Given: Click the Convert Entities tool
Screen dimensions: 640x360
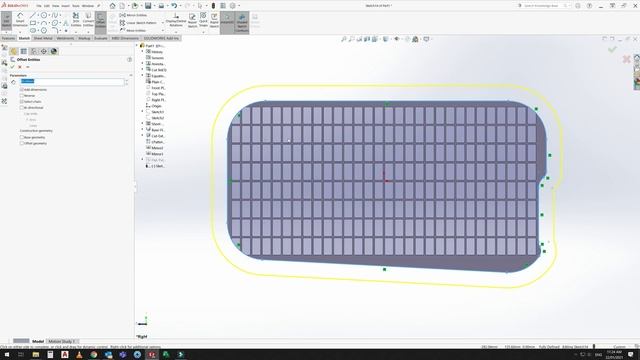Looking at the screenshot, I should pyautogui.click(x=88, y=20).
